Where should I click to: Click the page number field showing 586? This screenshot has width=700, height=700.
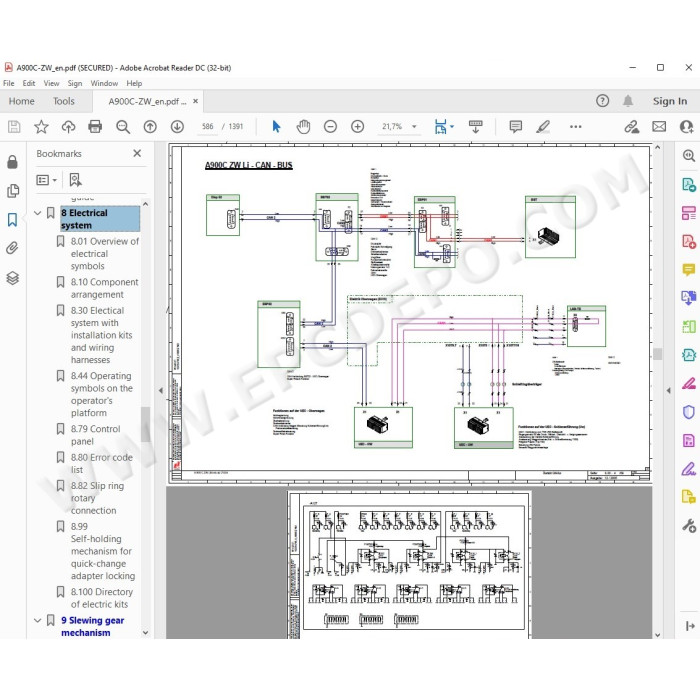(208, 127)
